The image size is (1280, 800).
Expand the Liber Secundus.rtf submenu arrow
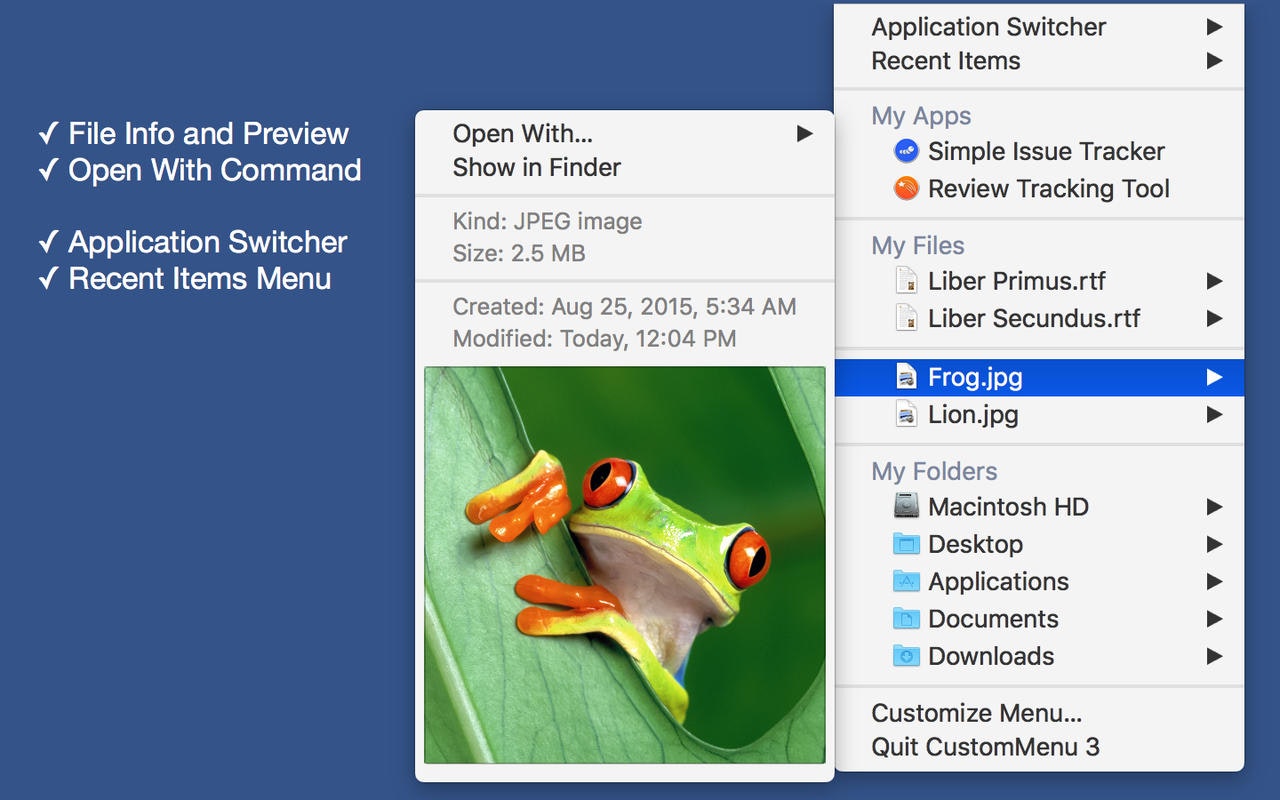pyautogui.click(x=1214, y=319)
